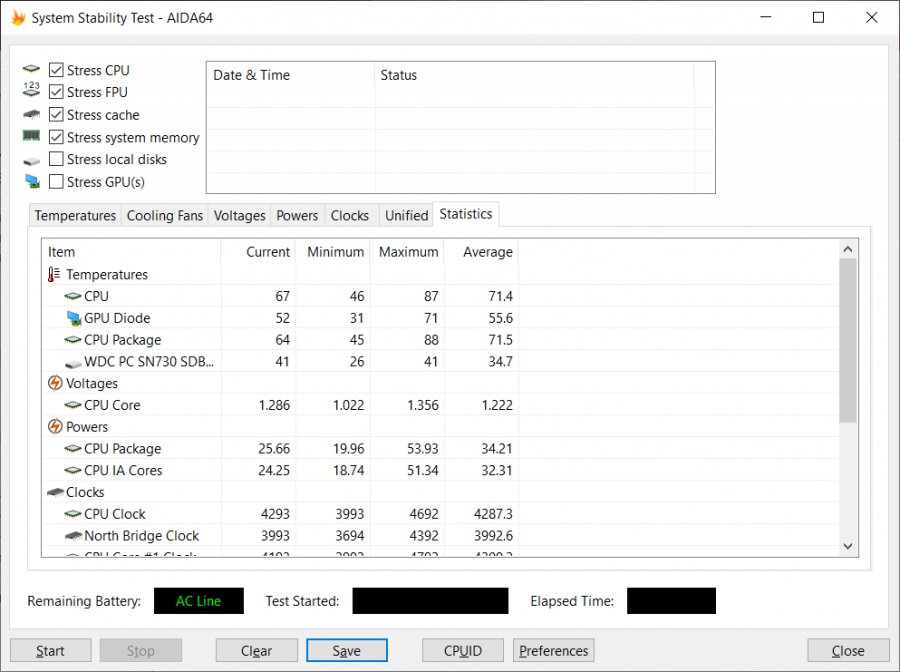Click the CPU Core maximum voltage 1.356
Screen dimensions: 900x672
[x=422, y=405]
